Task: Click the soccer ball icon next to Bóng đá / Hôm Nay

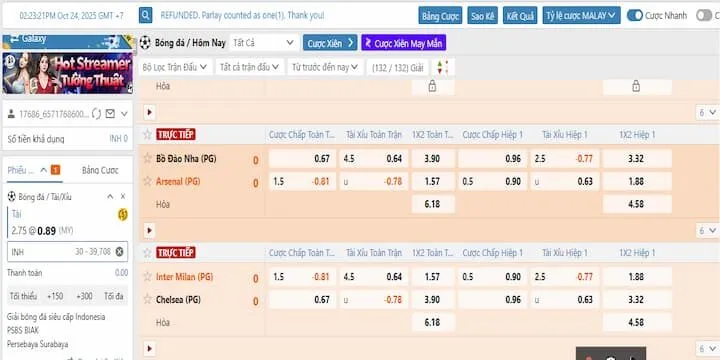Action: pos(145,43)
